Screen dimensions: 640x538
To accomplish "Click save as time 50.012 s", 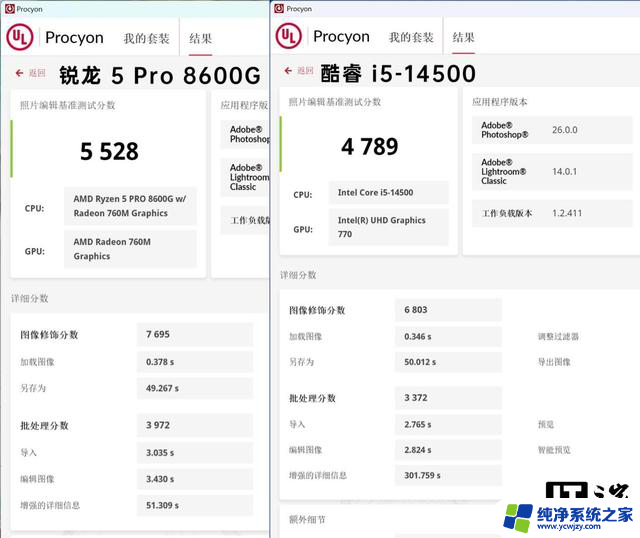I will pos(448,362).
